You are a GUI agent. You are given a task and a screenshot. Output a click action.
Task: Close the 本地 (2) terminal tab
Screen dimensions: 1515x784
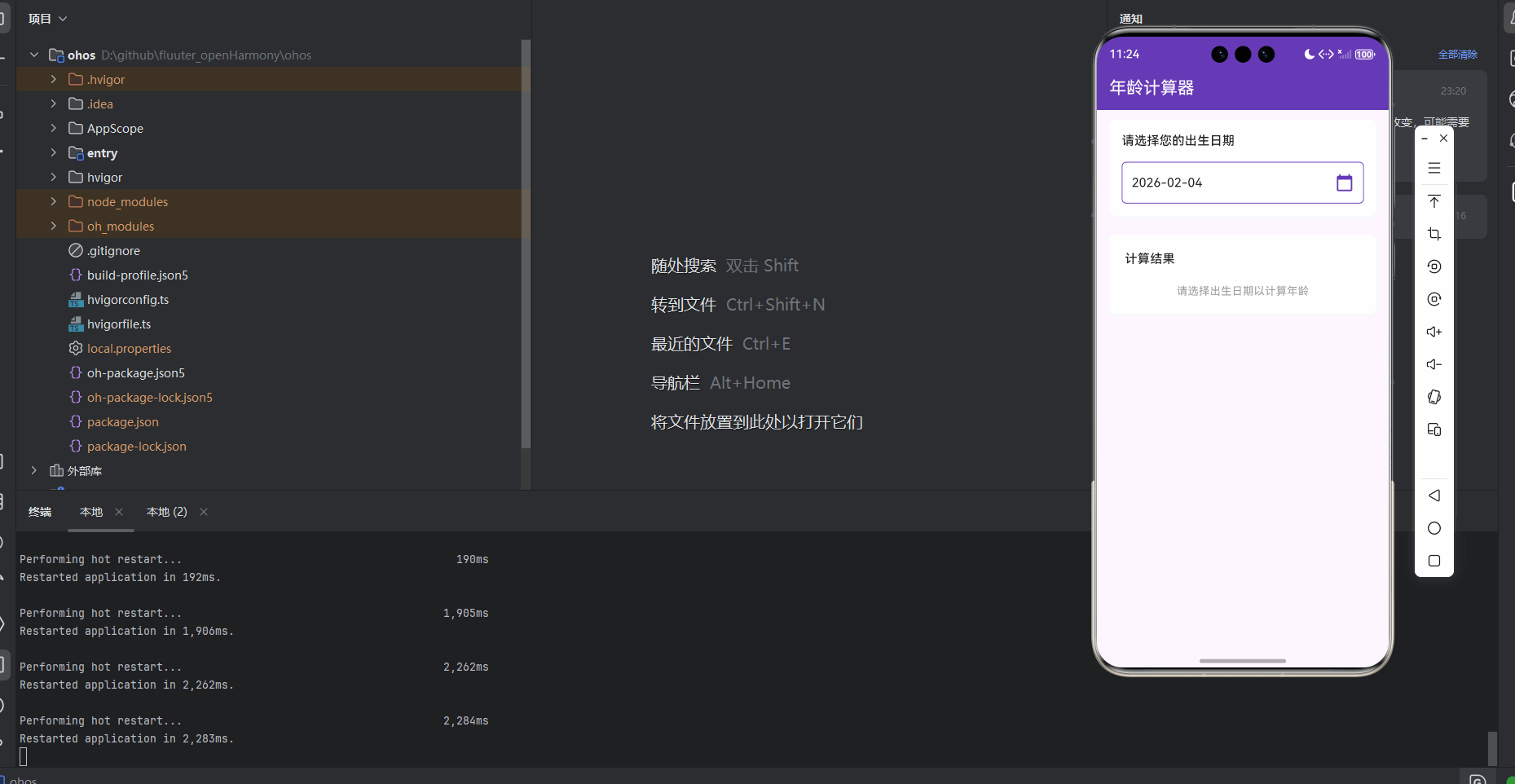pyautogui.click(x=204, y=512)
